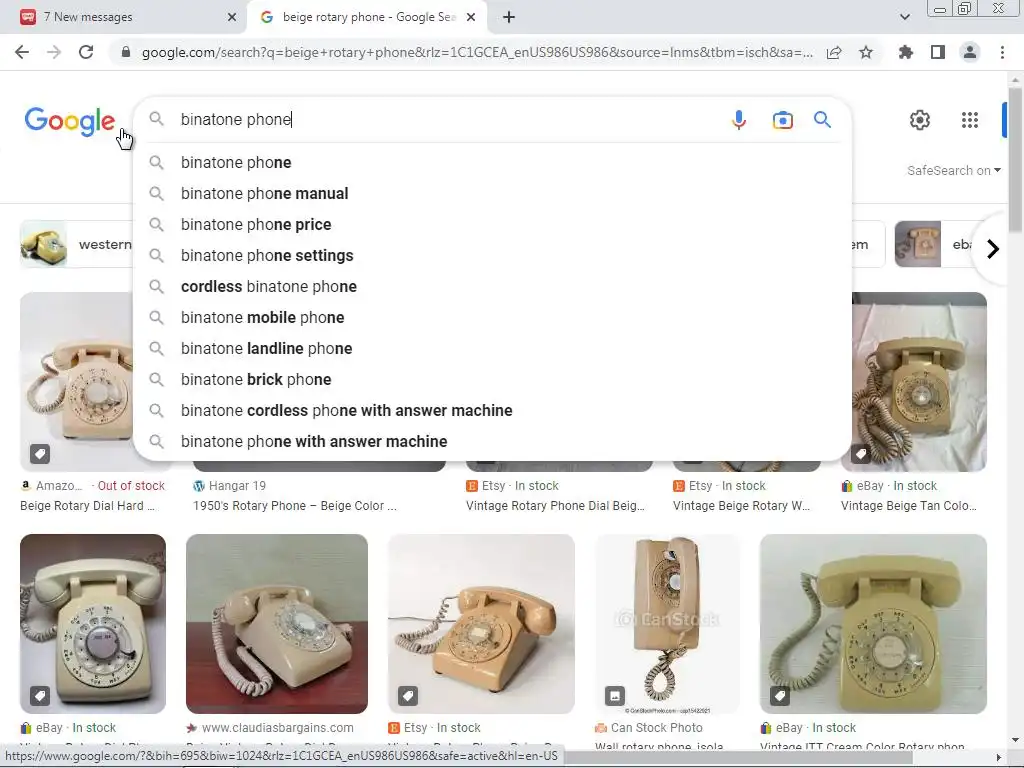Select suggestion 'binatone phone manual'
The width and height of the screenshot is (1024, 768).
[492, 193]
